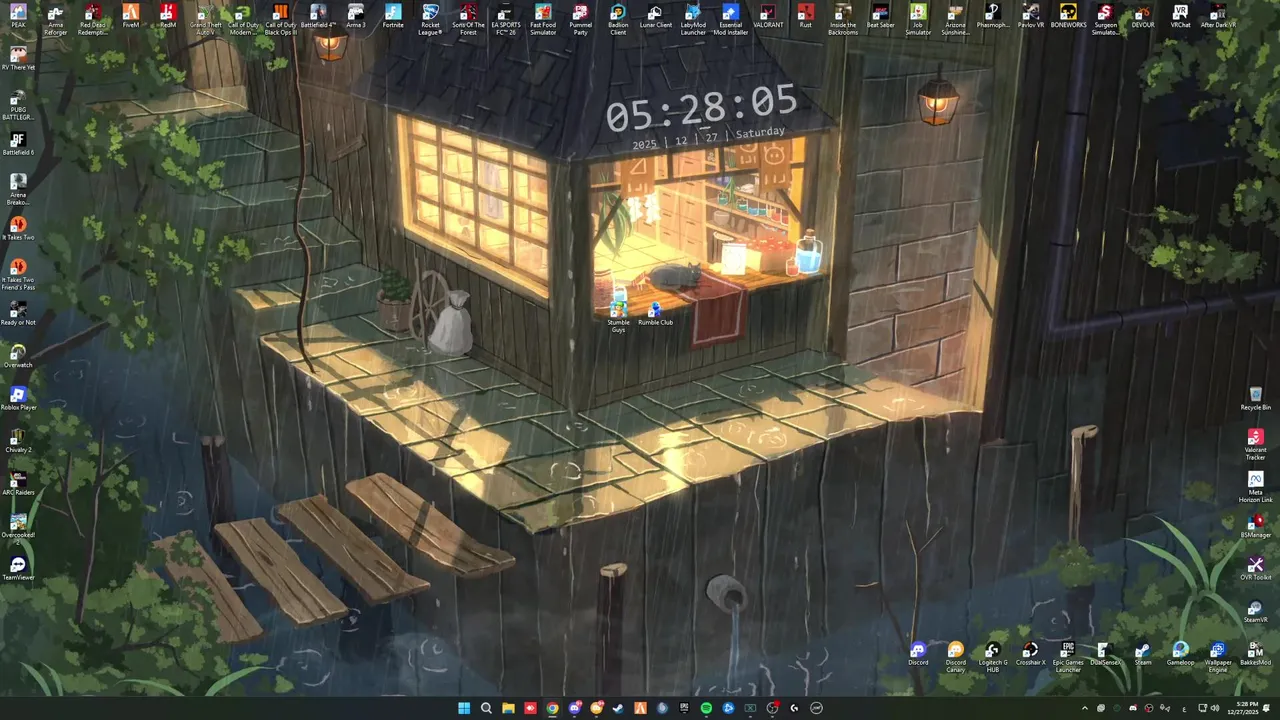Select the Recycle Bin

pyautogui.click(x=1256, y=399)
